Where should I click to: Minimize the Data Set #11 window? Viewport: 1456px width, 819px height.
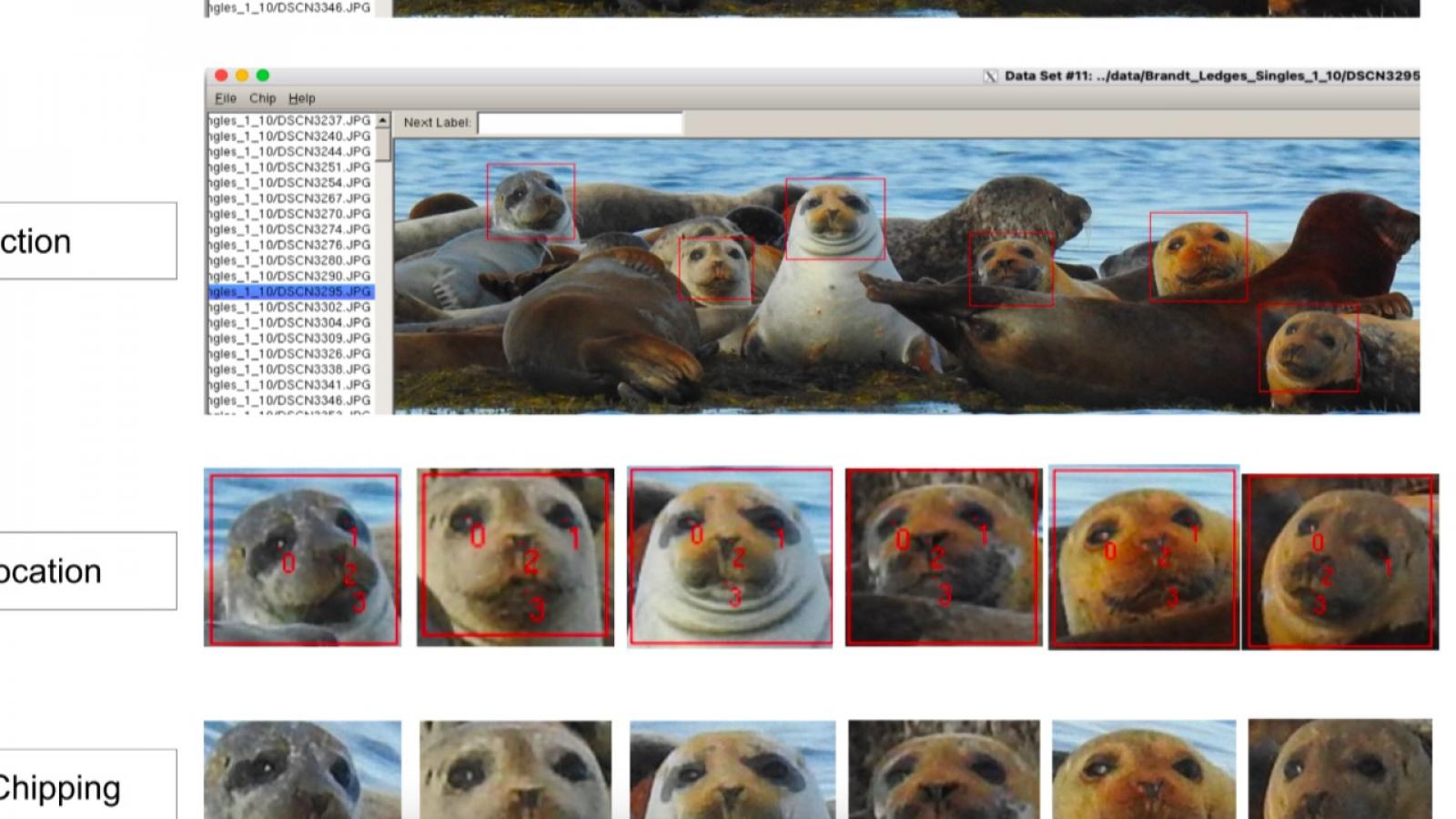[x=242, y=76]
